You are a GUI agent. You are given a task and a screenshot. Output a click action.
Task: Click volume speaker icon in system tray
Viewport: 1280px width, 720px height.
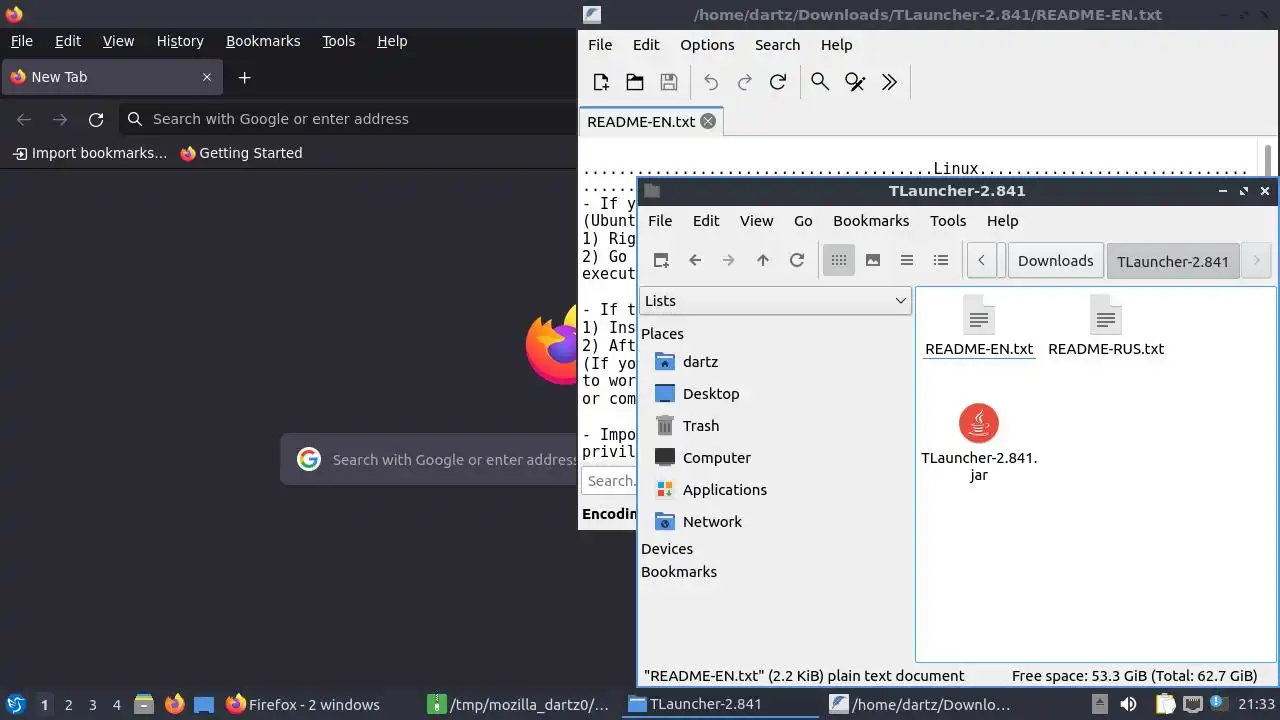click(1128, 704)
